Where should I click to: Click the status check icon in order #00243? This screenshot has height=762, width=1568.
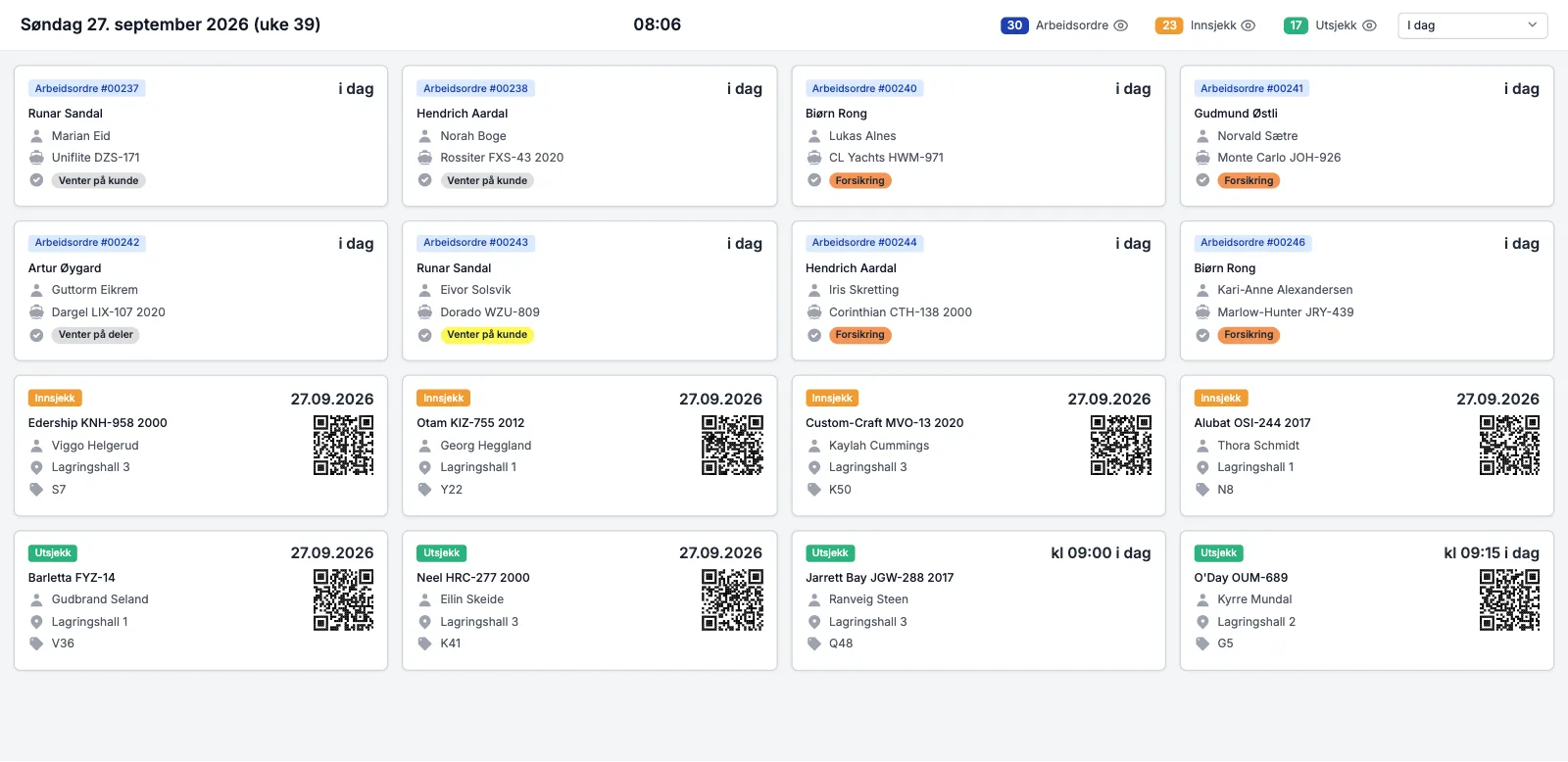pyautogui.click(x=425, y=335)
